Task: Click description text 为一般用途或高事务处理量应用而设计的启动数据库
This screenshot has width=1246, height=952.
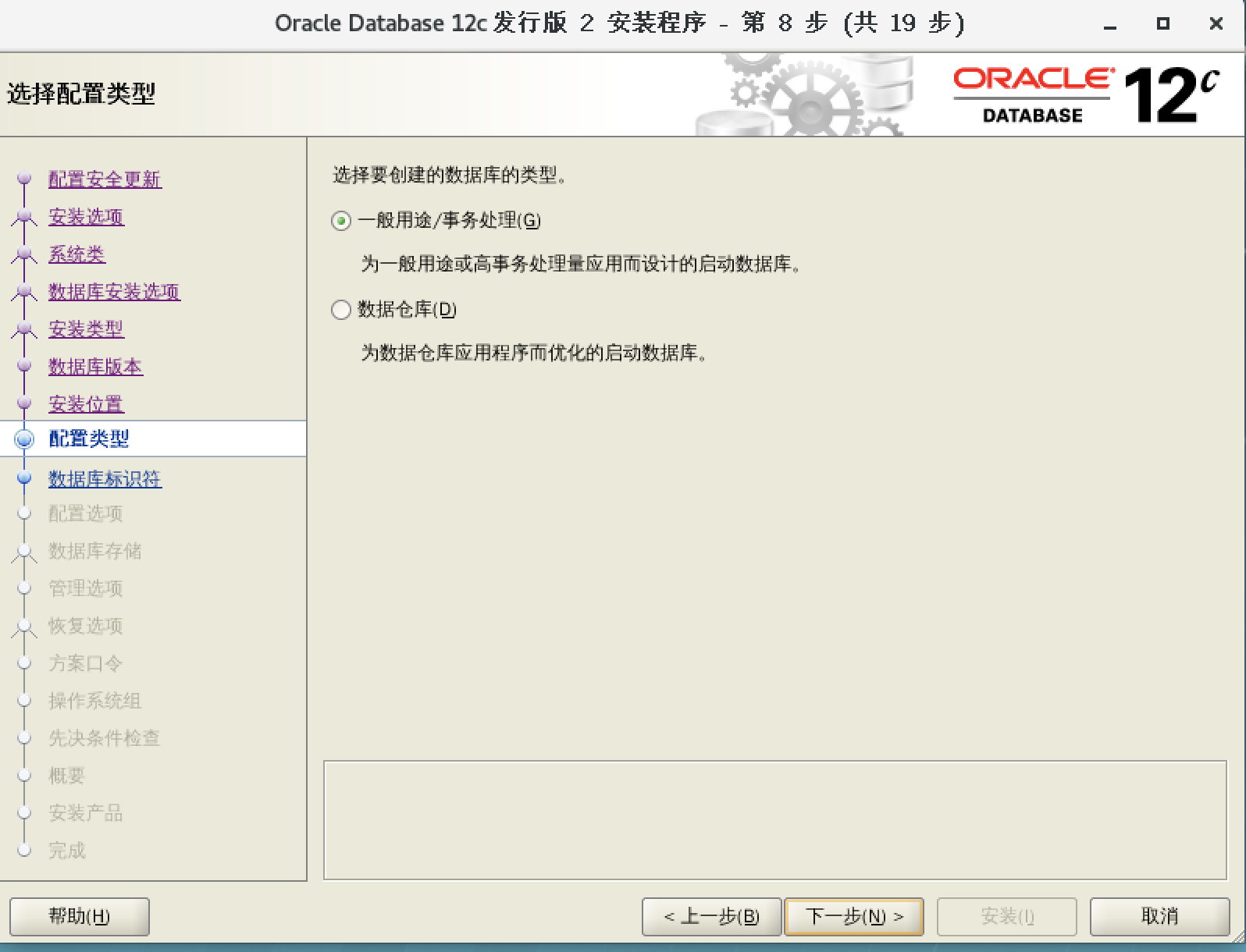Action: click(582, 265)
